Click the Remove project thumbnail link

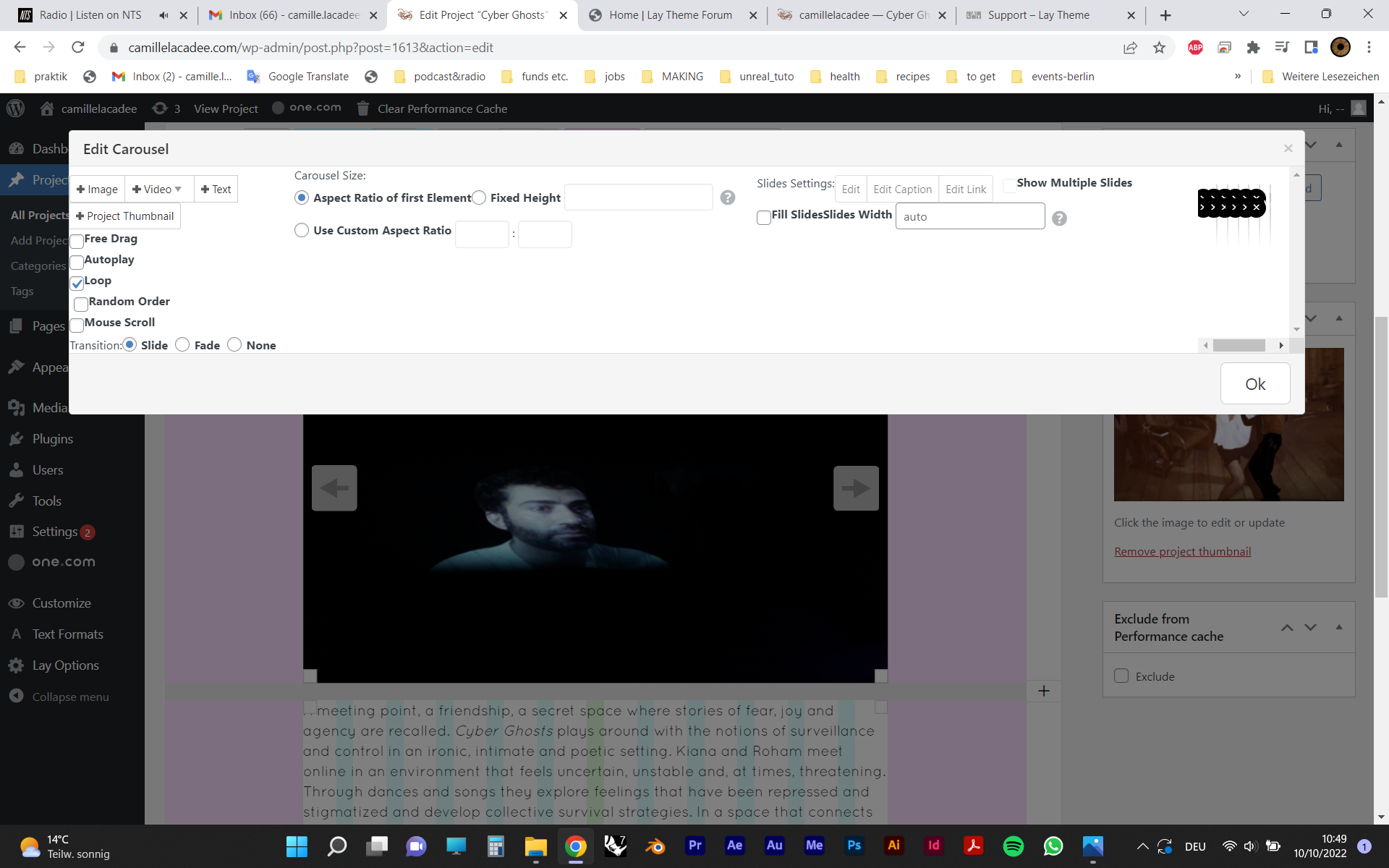pos(1182,551)
